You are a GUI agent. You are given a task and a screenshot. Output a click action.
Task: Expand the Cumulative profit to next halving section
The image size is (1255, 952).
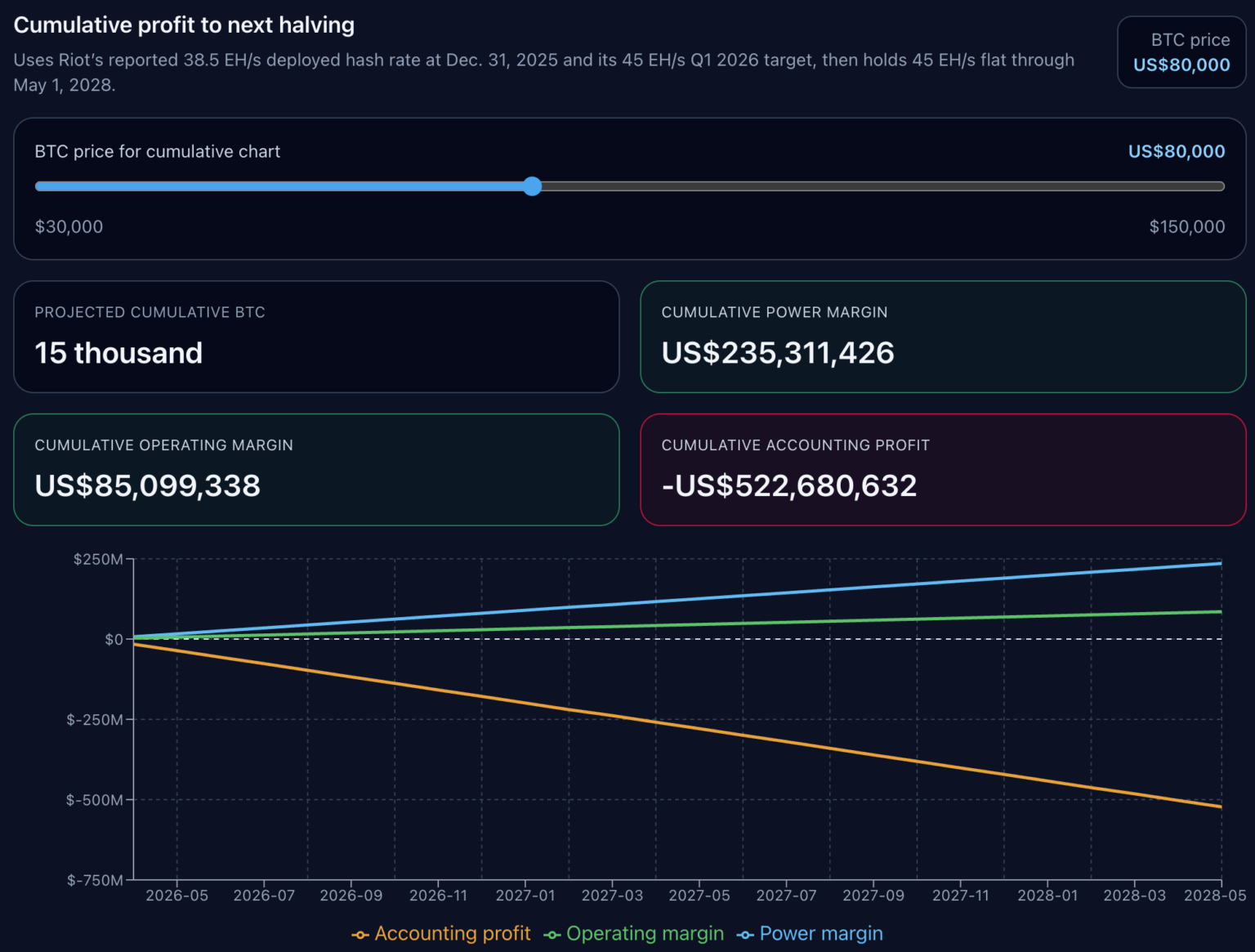184,25
